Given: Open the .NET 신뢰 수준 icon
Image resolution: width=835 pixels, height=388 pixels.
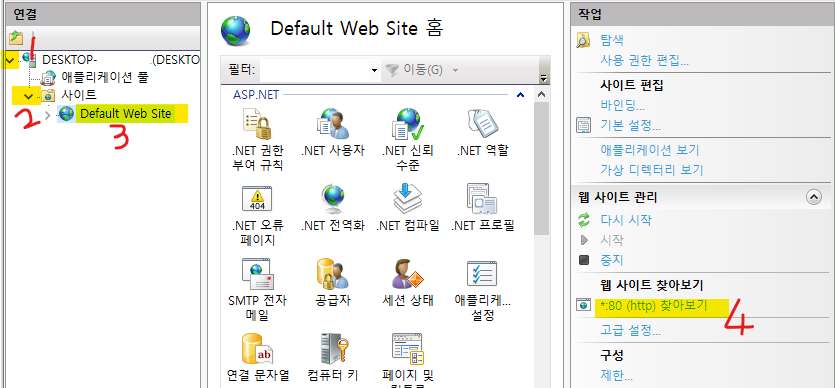Looking at the screenshot, I should [407, 124].
